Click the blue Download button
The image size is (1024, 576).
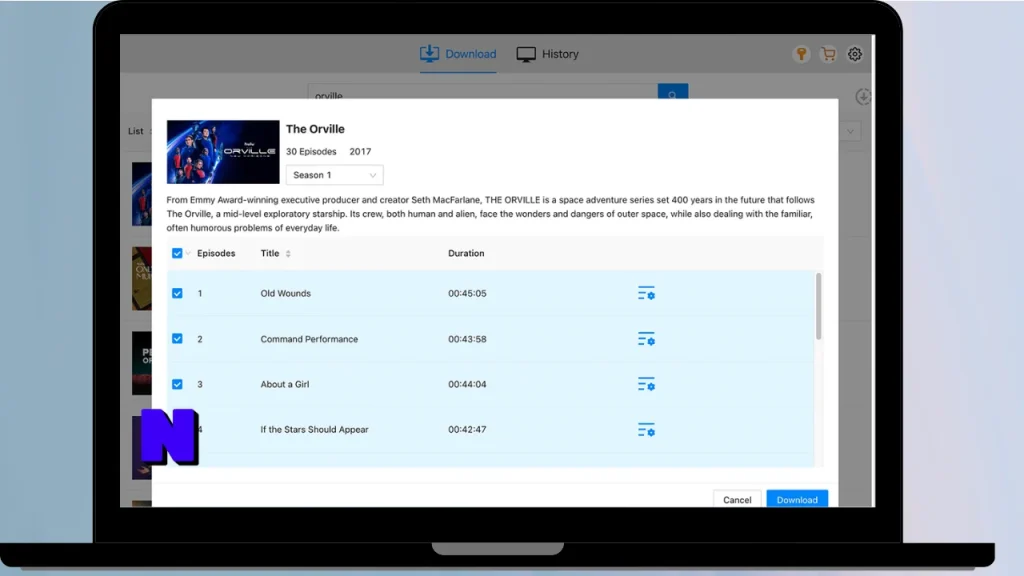pyautogui.click(x=797, y=500)
